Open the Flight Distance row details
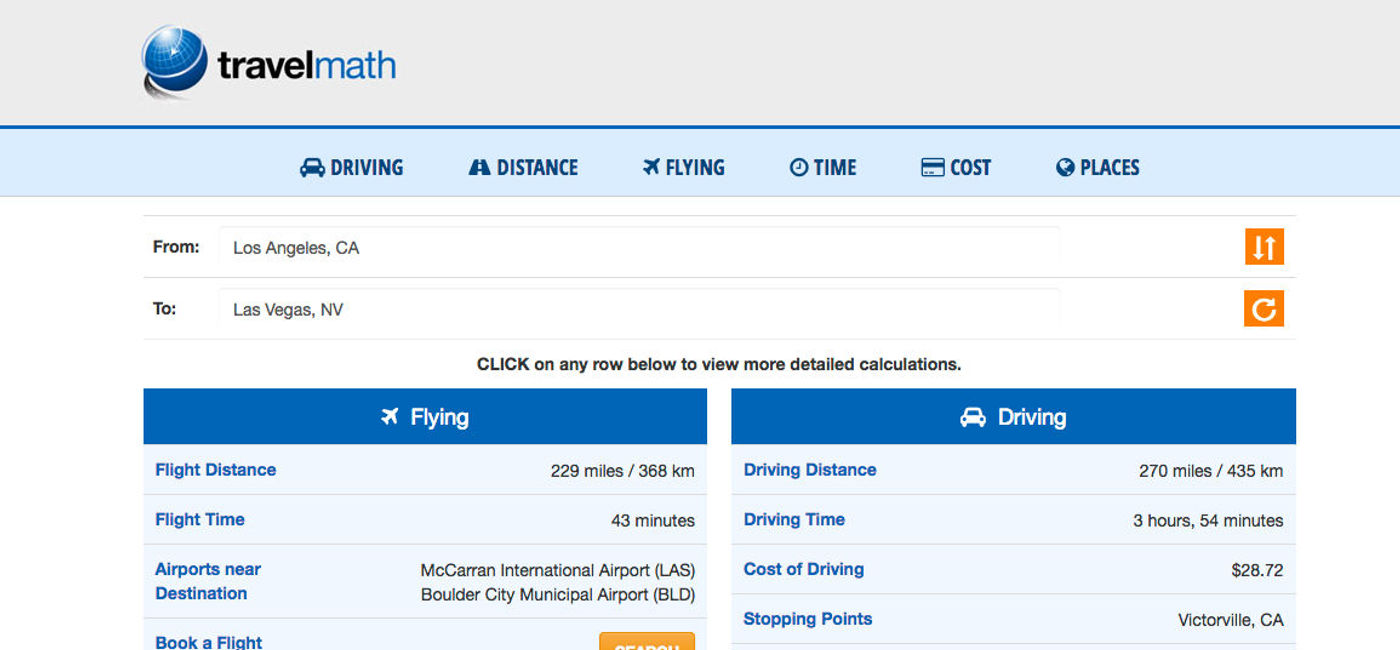 pyautogui.click(x=425, y=470)
